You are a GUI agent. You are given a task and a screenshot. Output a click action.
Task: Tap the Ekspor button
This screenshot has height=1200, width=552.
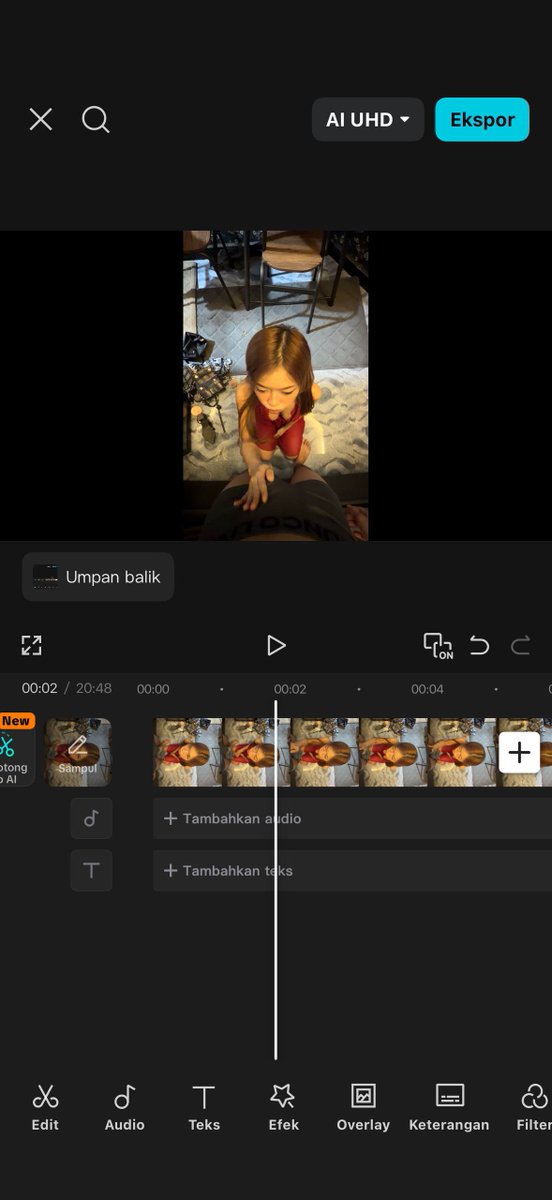482,120
